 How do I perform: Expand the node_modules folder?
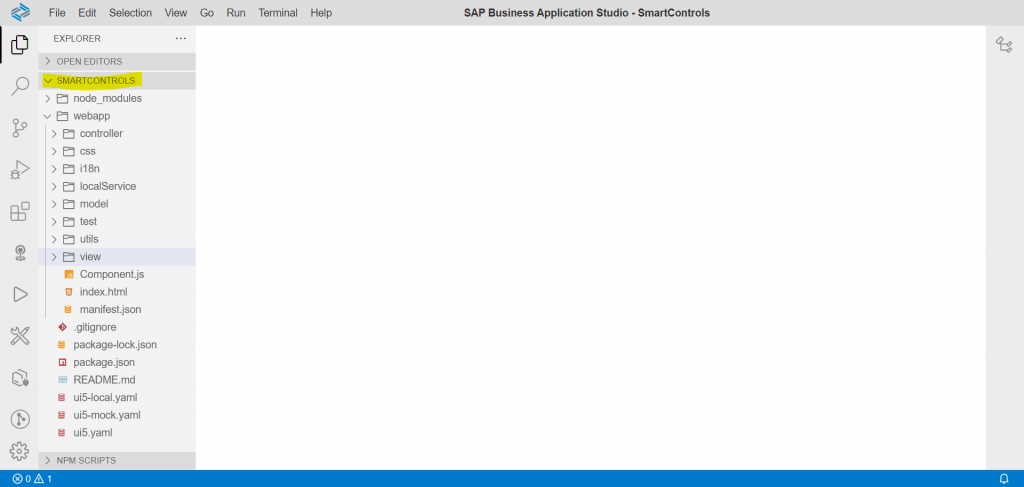coord(117,98)
